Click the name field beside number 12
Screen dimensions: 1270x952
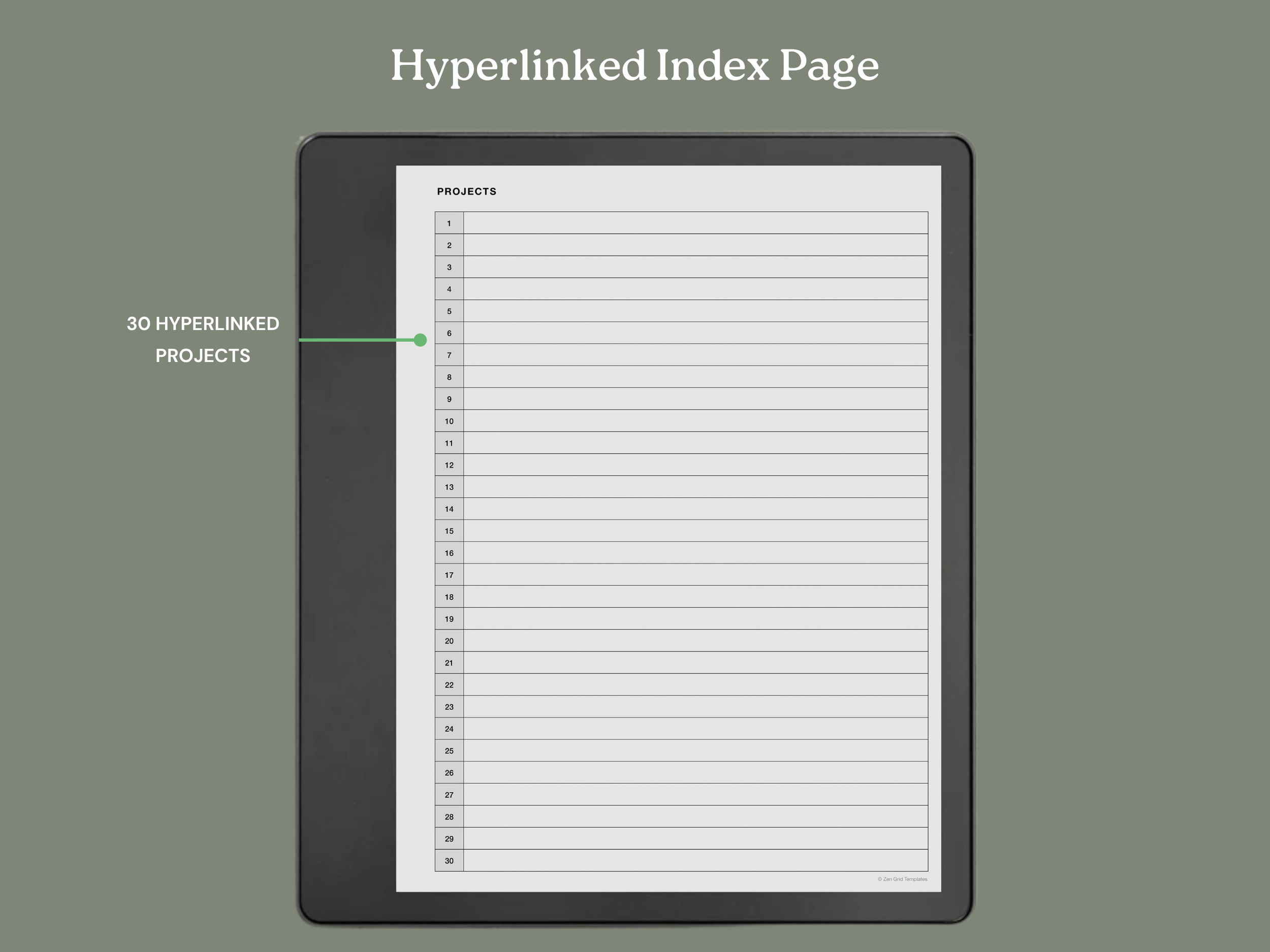pyautogui.click(x=695, y=466)
